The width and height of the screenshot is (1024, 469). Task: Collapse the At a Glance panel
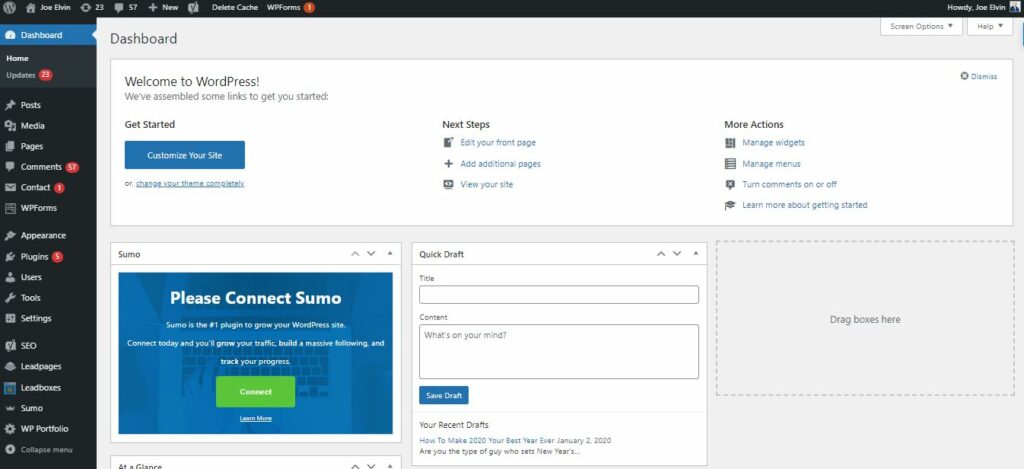[390, 466]
